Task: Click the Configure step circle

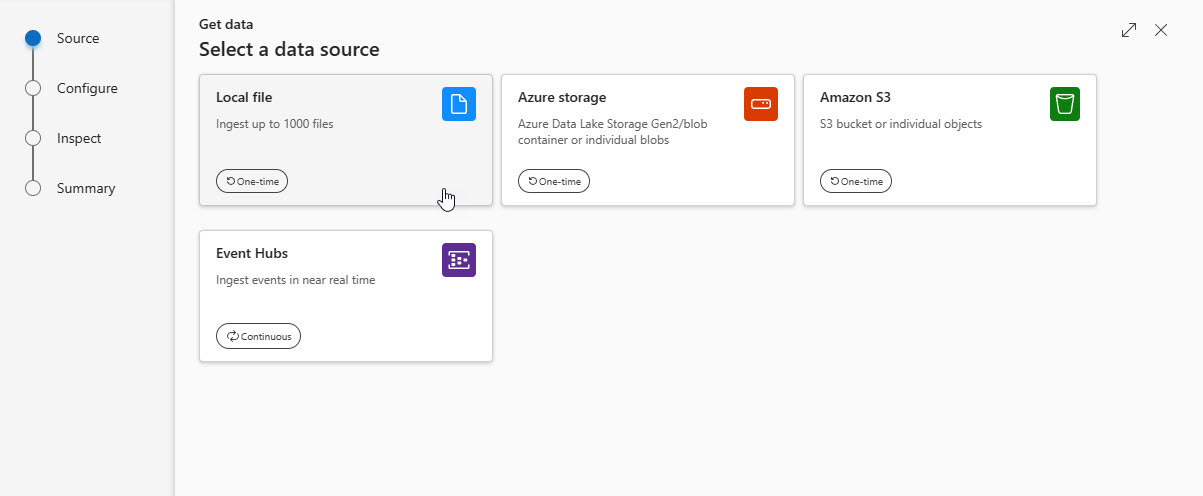Action: click(33, 88)
